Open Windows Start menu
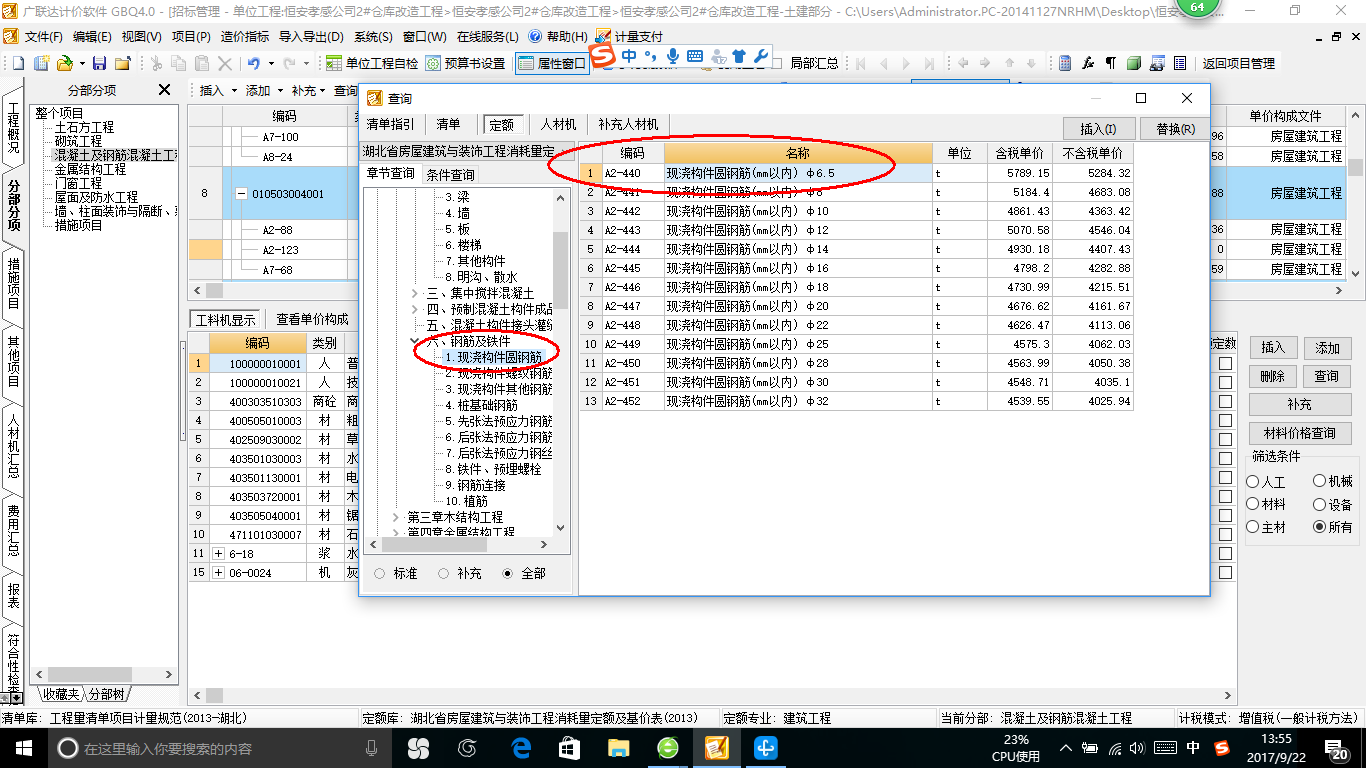The width and height of the screenshot is (1366, 768). coord(23,748)
